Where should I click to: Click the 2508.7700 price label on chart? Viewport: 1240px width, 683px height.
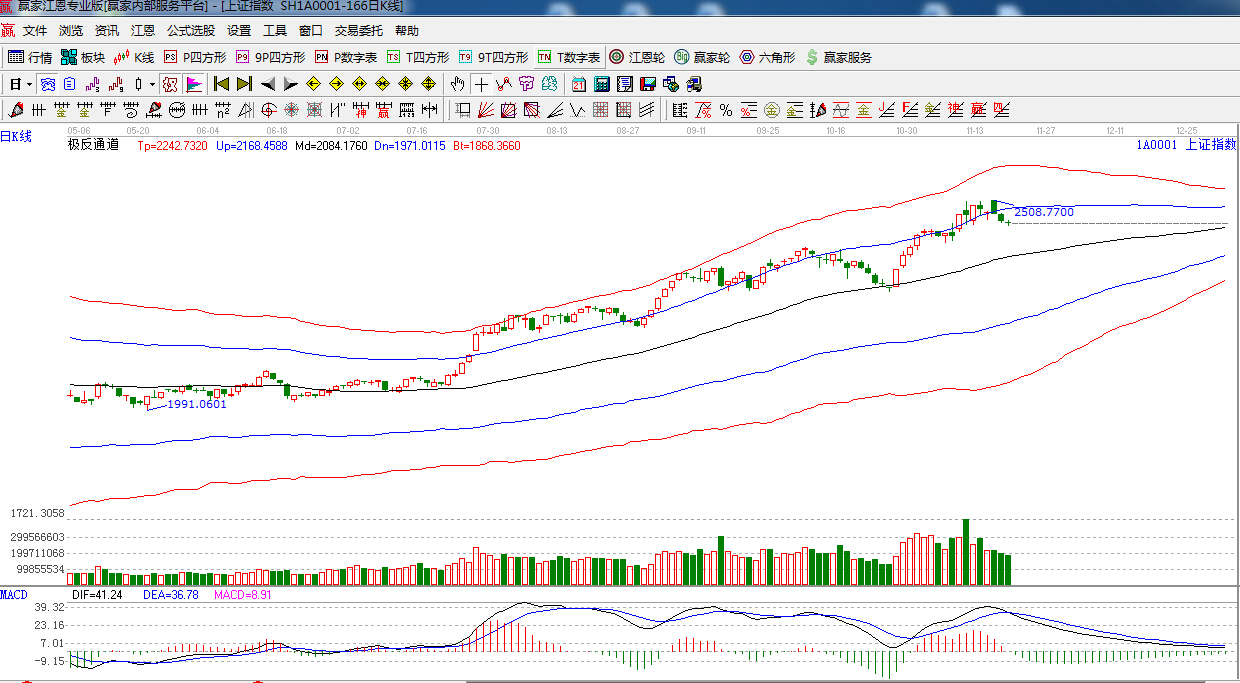(1043, 212)
